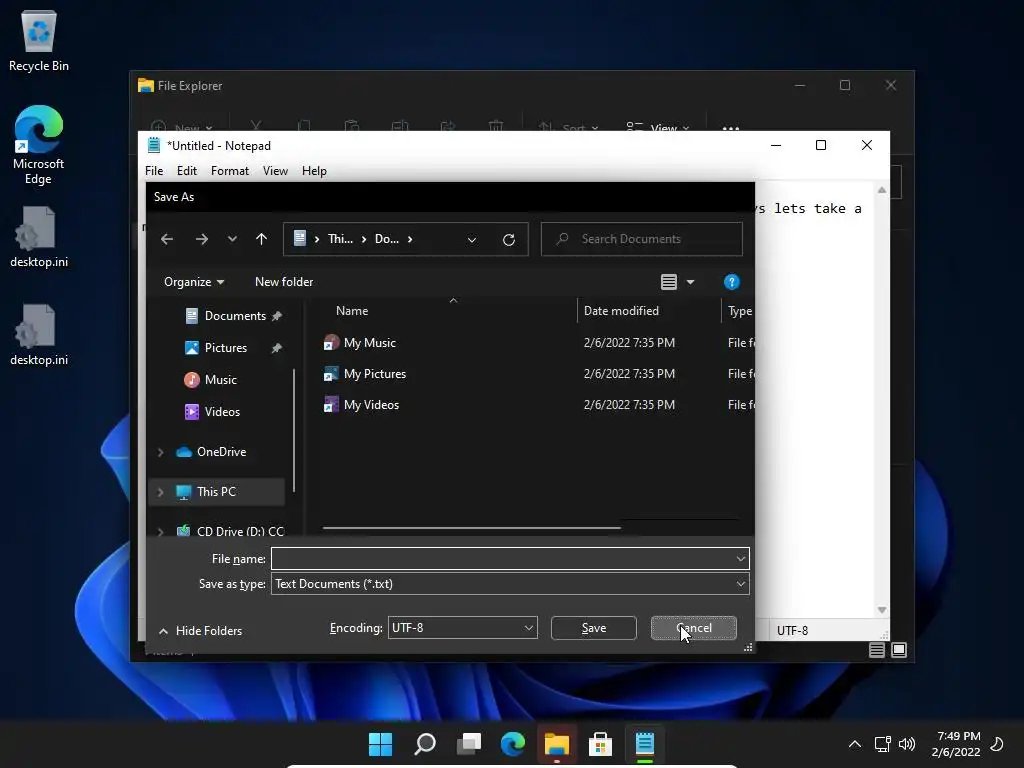Click Notepad's vertical scrollbar down arrow

(x=882, y=610)
